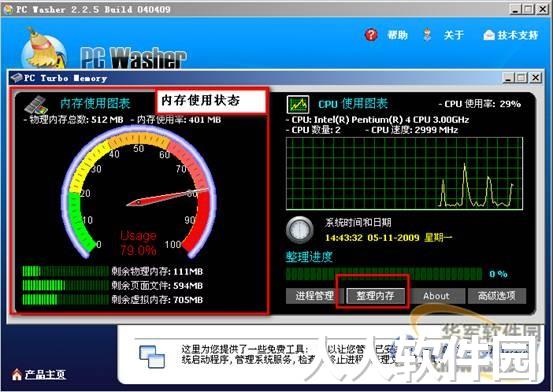The height and width of the screenshot is (392, 553).
Task: Open the 关于 about link
Action: 454,35
